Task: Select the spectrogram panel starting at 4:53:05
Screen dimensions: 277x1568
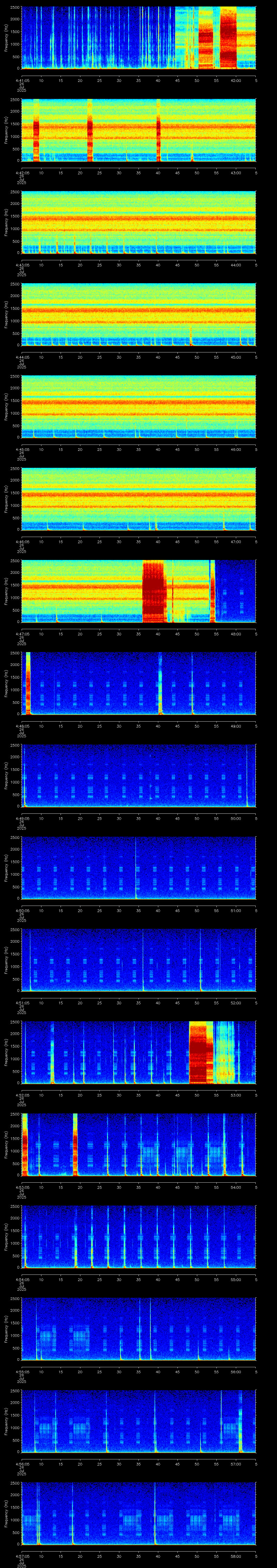Action: click(138, 1144)
